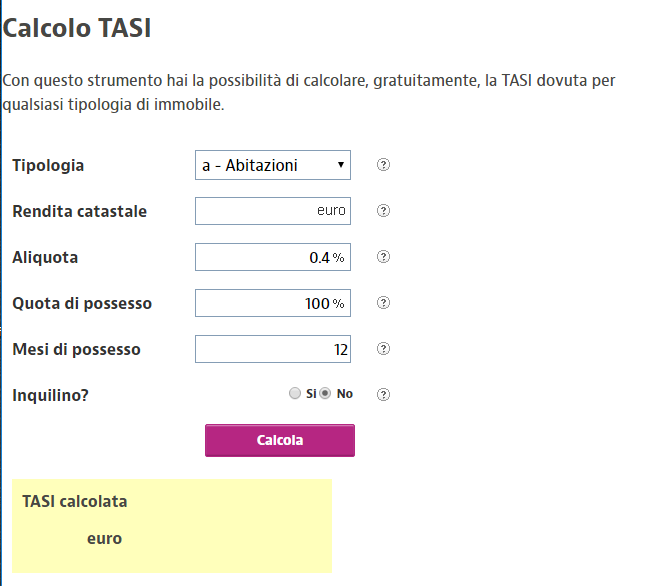This screenshot has width=654, height=586.
Task: Show help for Rendita catastale
Action: (x=383, y=211)
